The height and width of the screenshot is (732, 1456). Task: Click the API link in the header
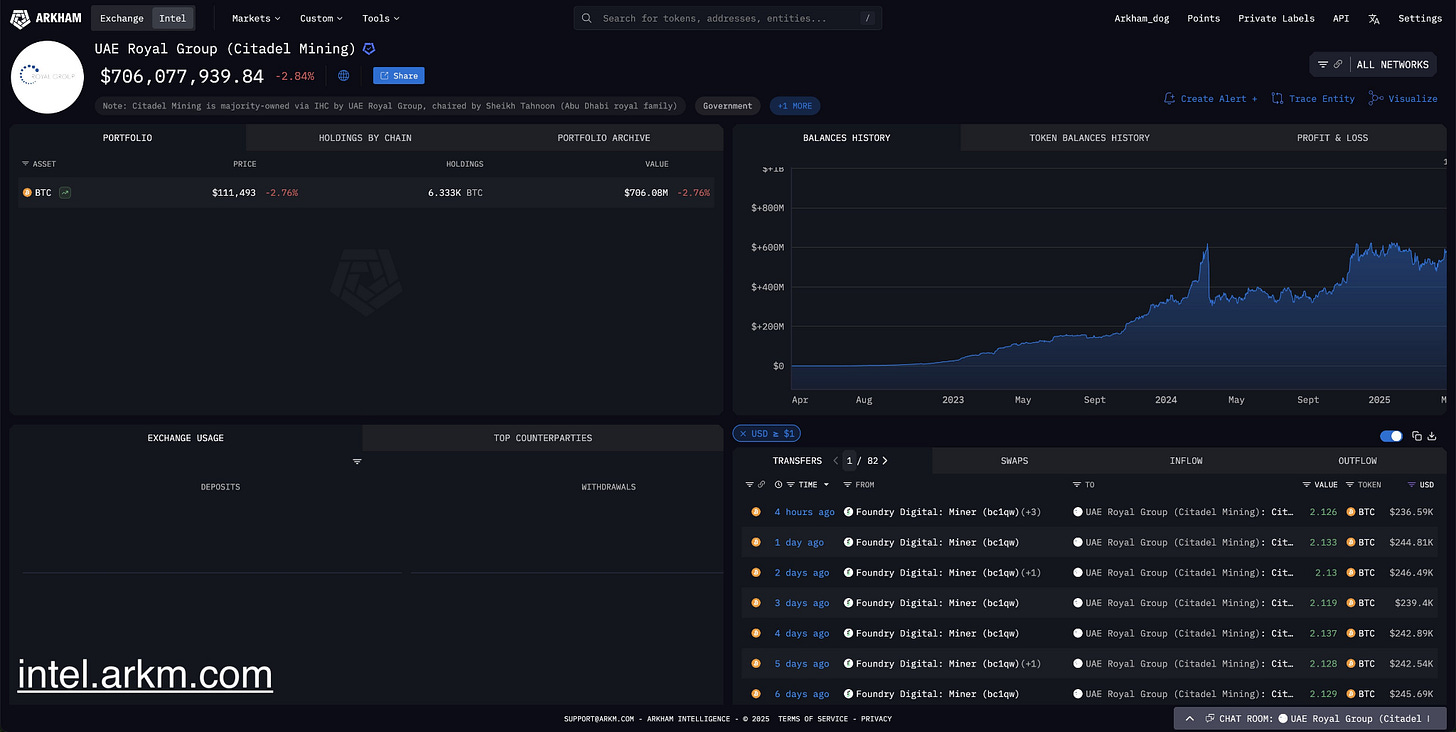tap(1340, 18)
